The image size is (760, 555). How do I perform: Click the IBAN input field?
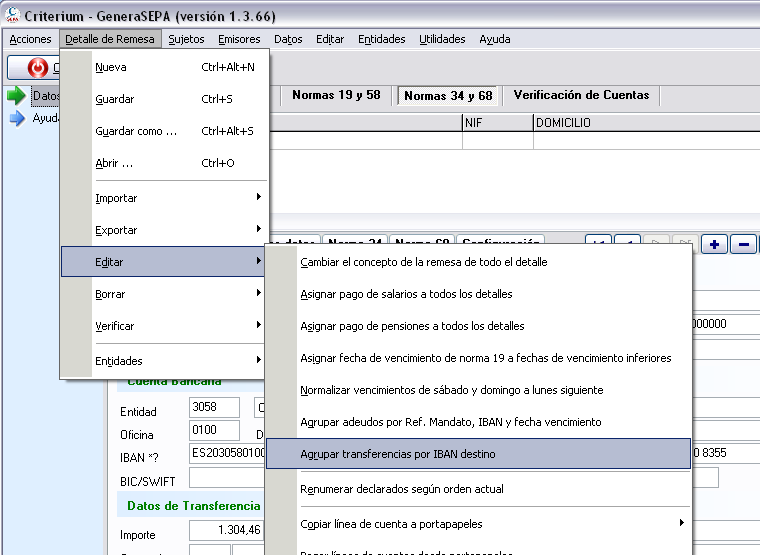tap(227, 453)
